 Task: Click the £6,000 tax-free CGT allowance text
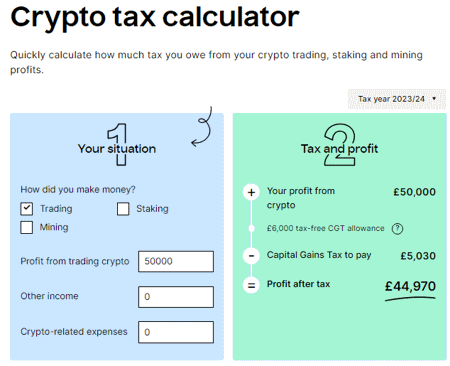click(325, 228)
